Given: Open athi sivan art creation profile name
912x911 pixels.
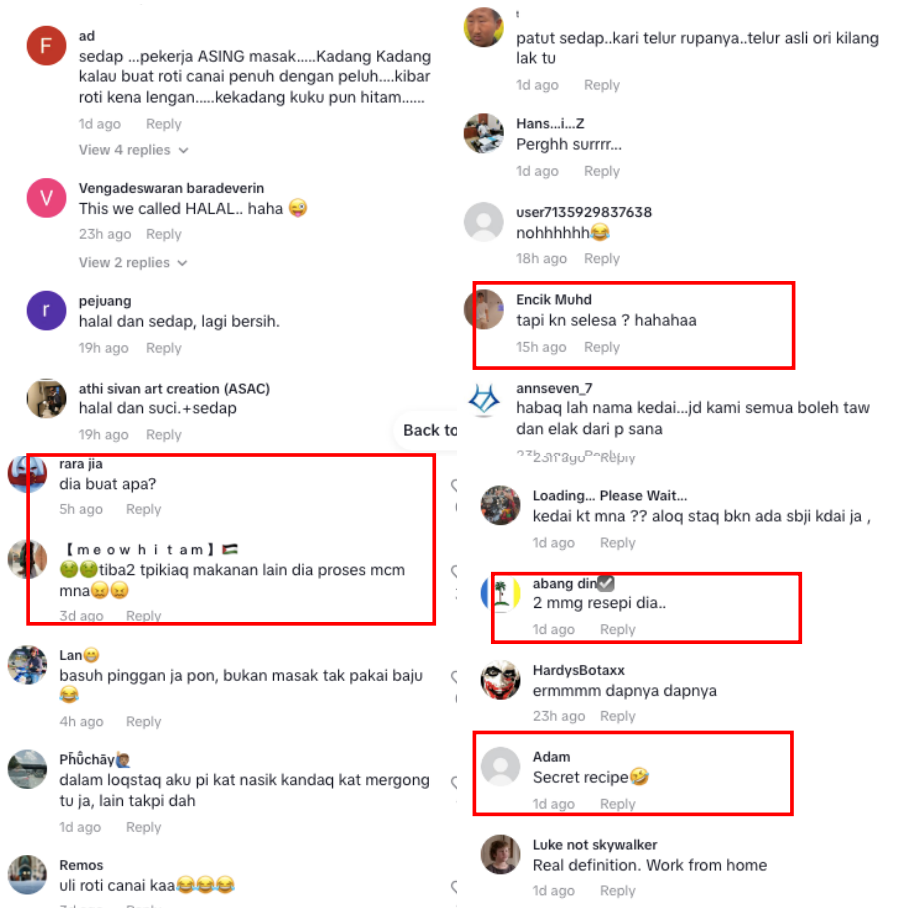Looking at the screenshot, I should (x=174, y=389).
